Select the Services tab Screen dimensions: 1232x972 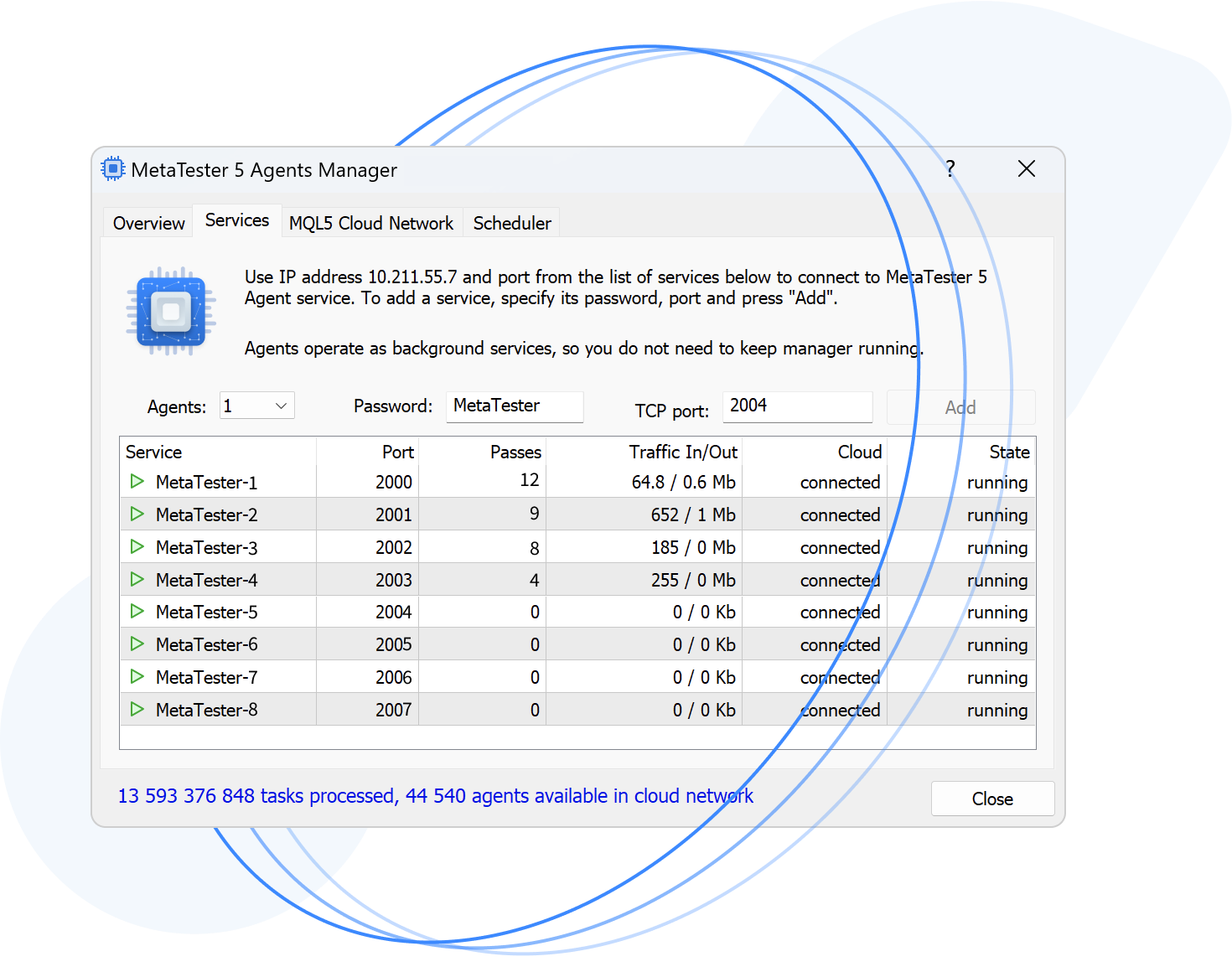coord(237,220)
